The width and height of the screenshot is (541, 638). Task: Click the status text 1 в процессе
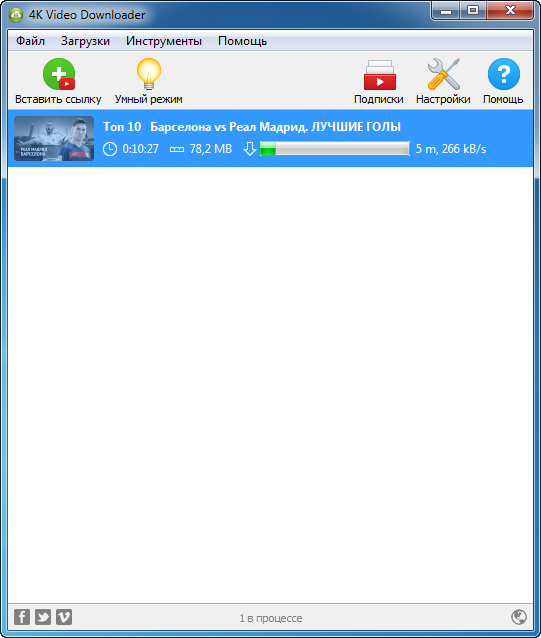point(270,618)
